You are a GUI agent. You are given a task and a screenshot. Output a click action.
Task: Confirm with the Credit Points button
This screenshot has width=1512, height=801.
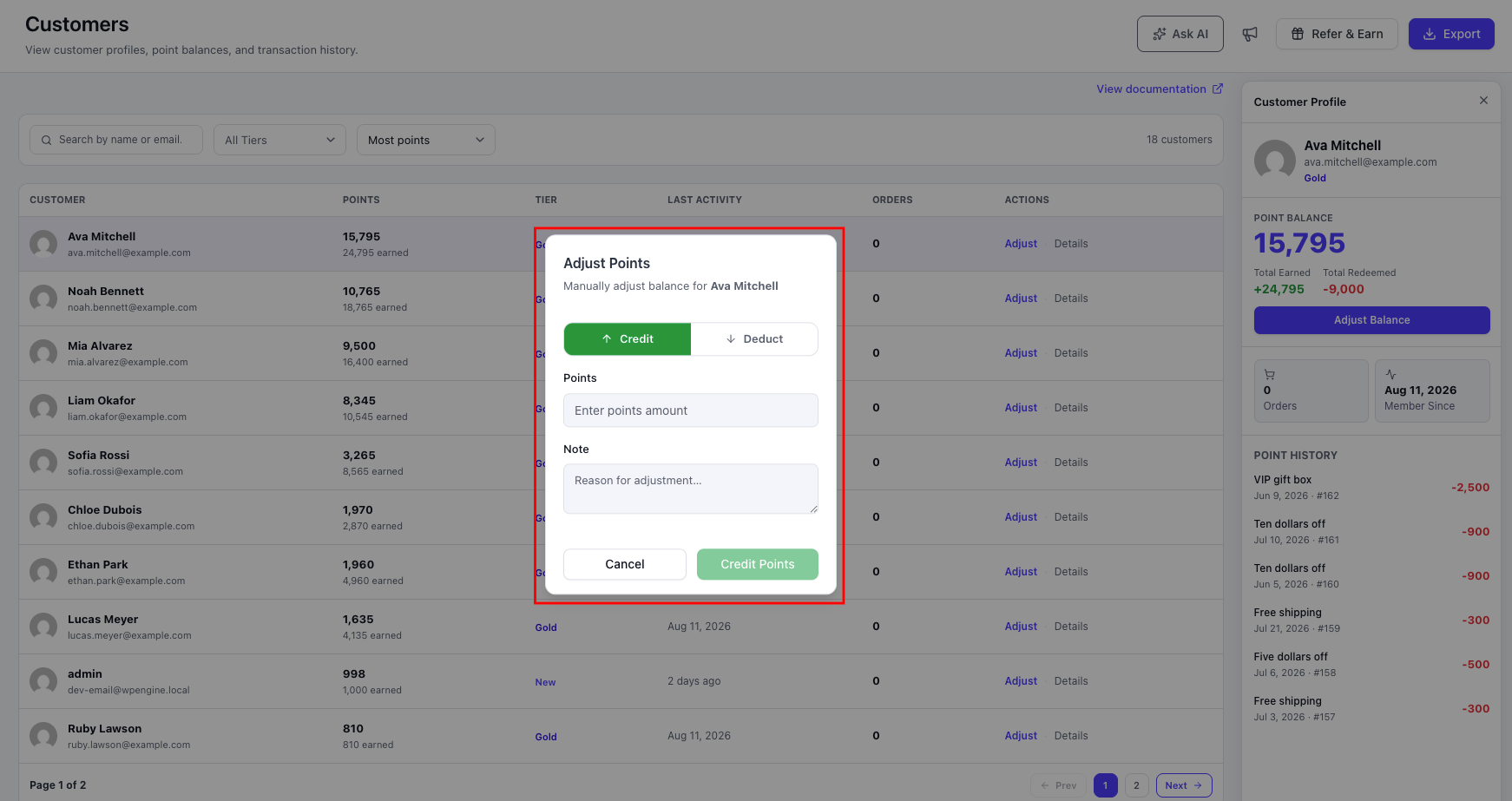[758, 564]
